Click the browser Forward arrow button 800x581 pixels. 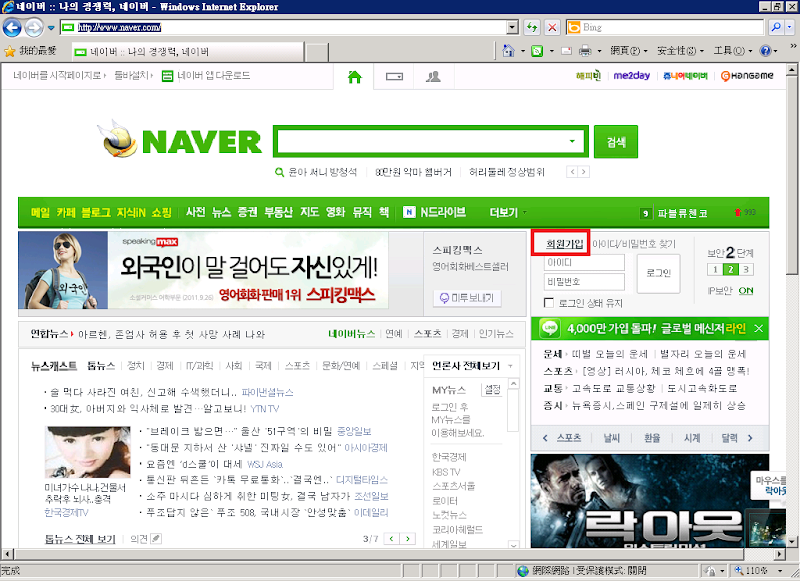[34, 27]
